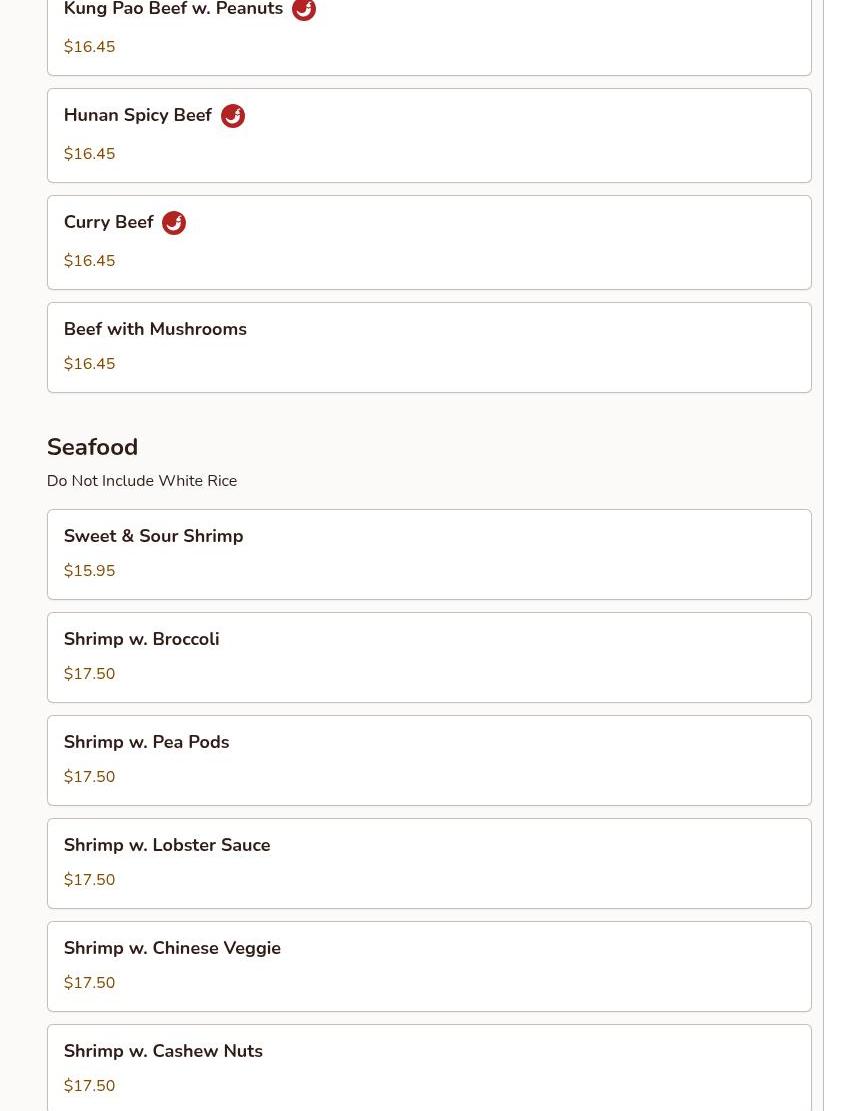Click the Seafood section heading
The height and width of the screenshot is (1111, 844).
[92, 447]
